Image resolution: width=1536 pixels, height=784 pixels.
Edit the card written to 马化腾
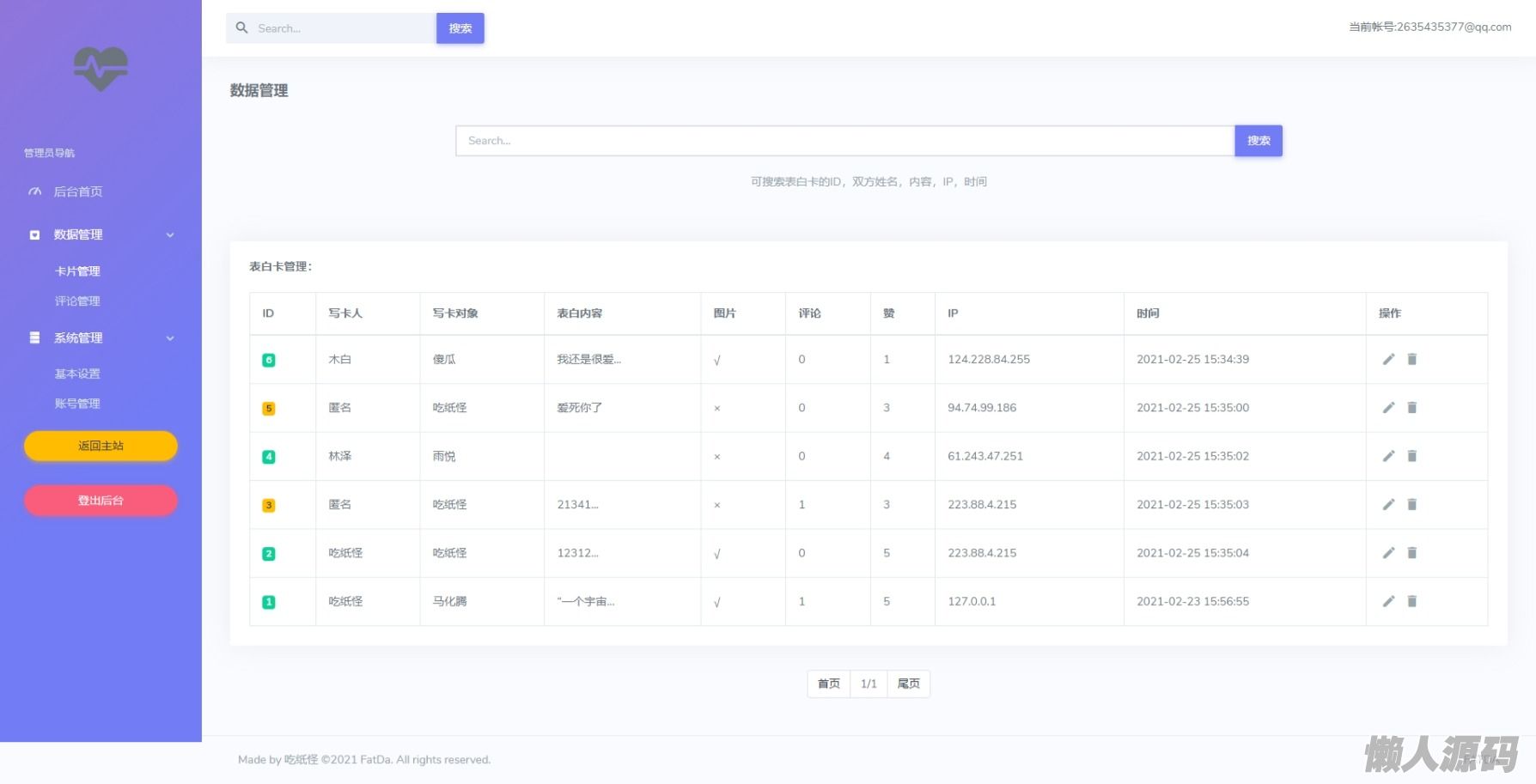[x=1388, y=601]
